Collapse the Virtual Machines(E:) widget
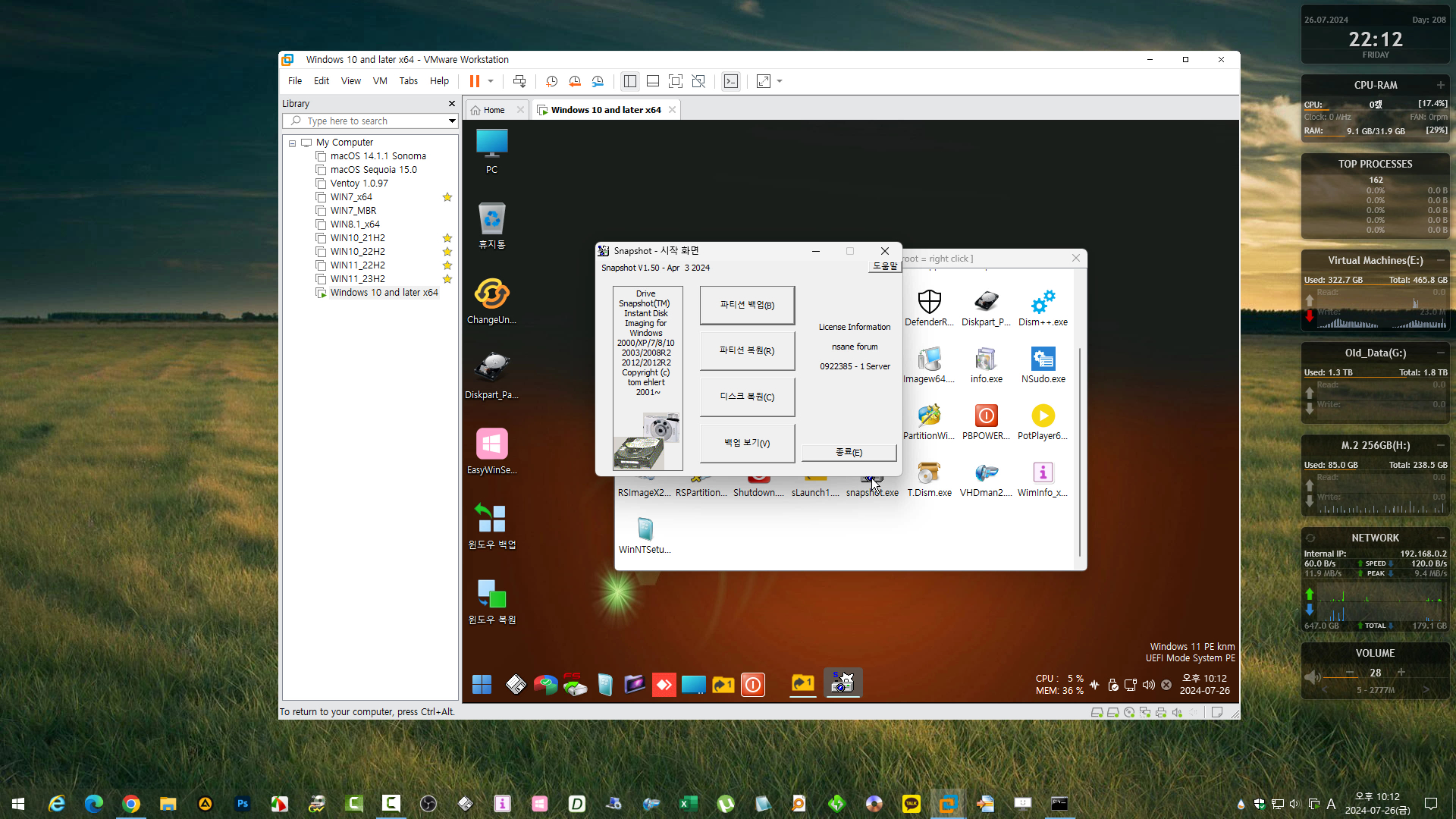This screenshot has width=1456, height=819. (x=1440, y=260)
